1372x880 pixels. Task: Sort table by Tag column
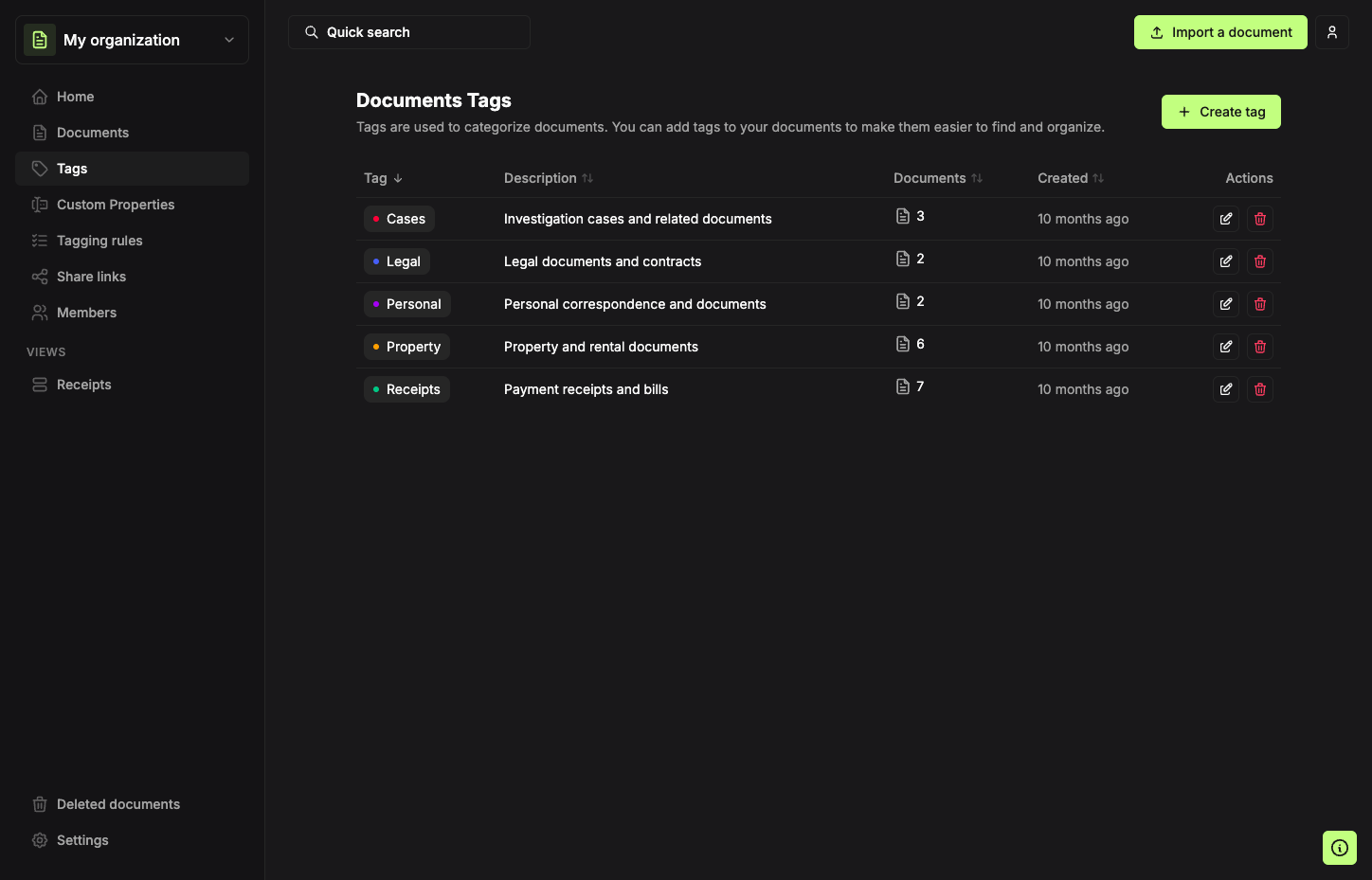pos(384,178)
